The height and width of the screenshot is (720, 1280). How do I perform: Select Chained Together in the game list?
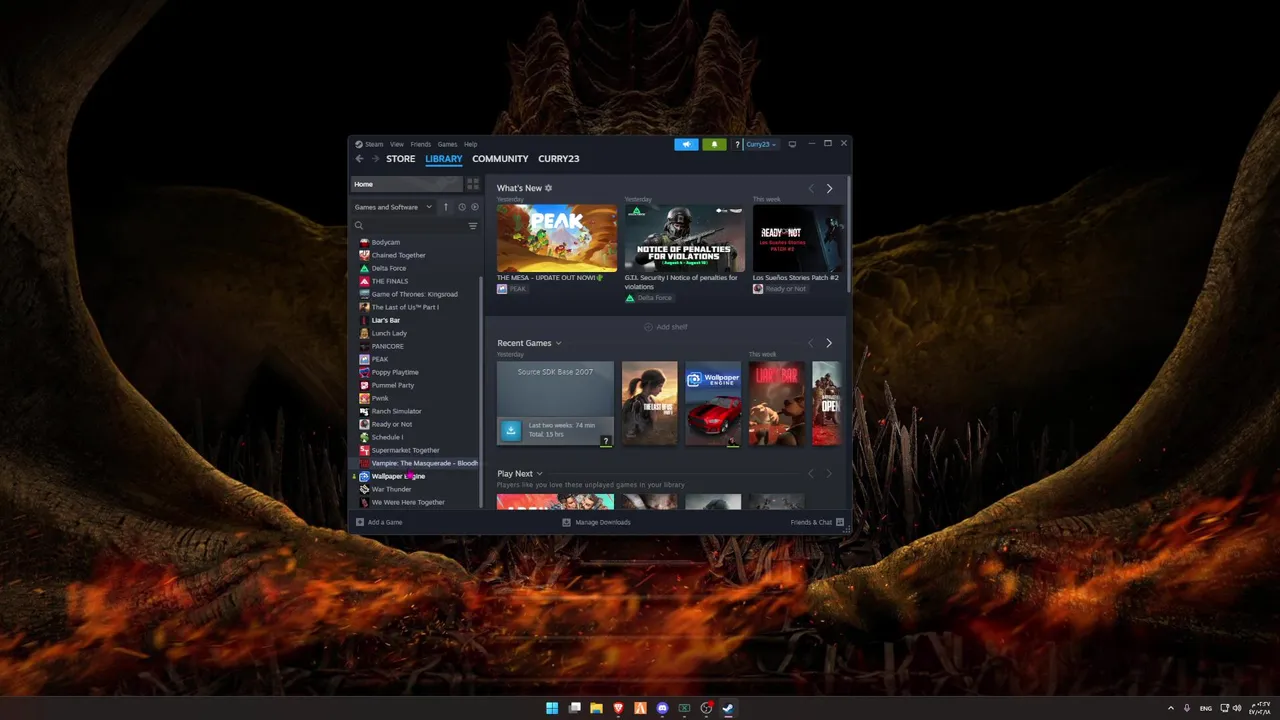point(399,255)
